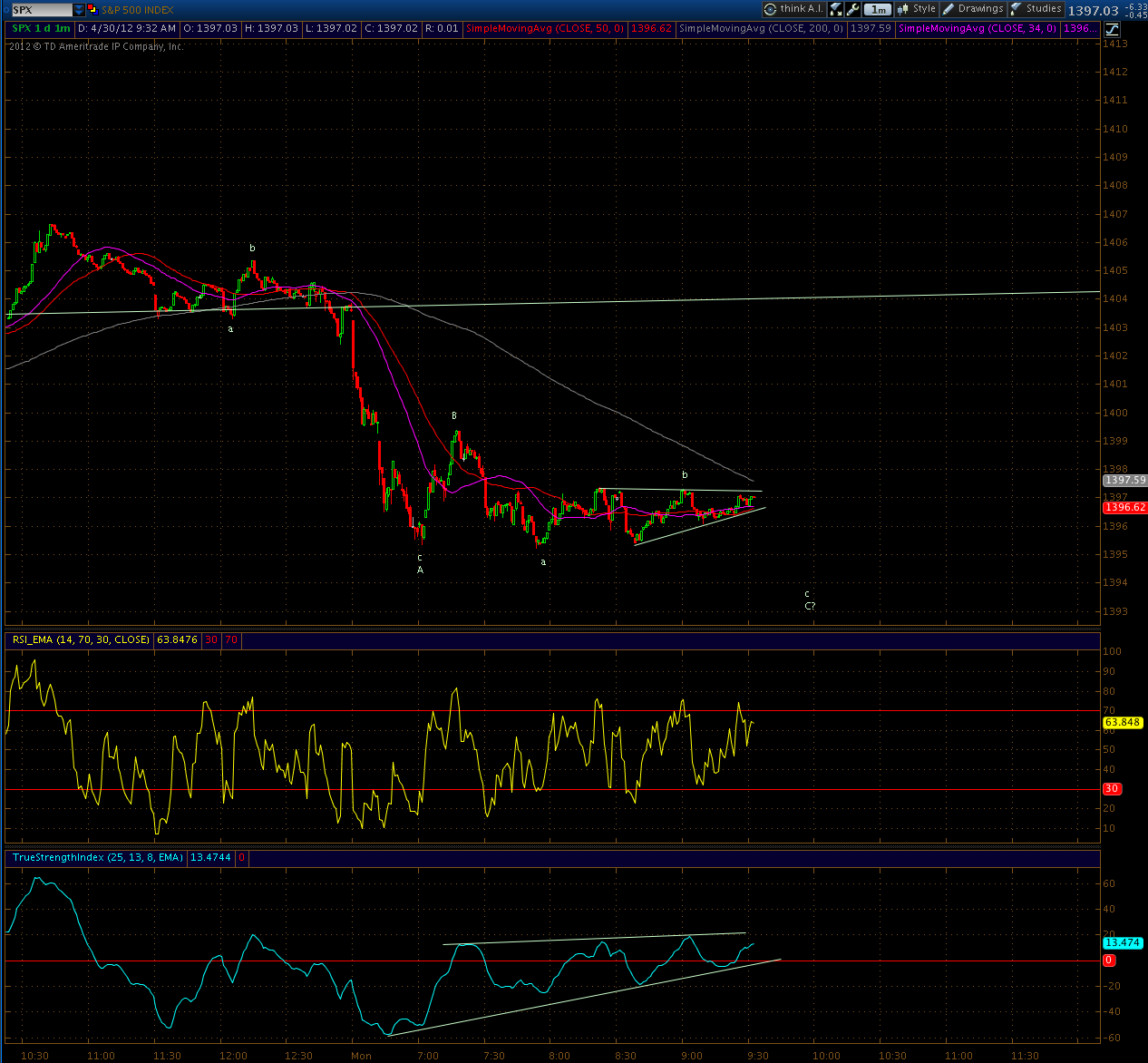This screenshot has height=1063, width=1148.
Task: Click the last price 1397.03 at top right
Action: tap(1093, 11)
